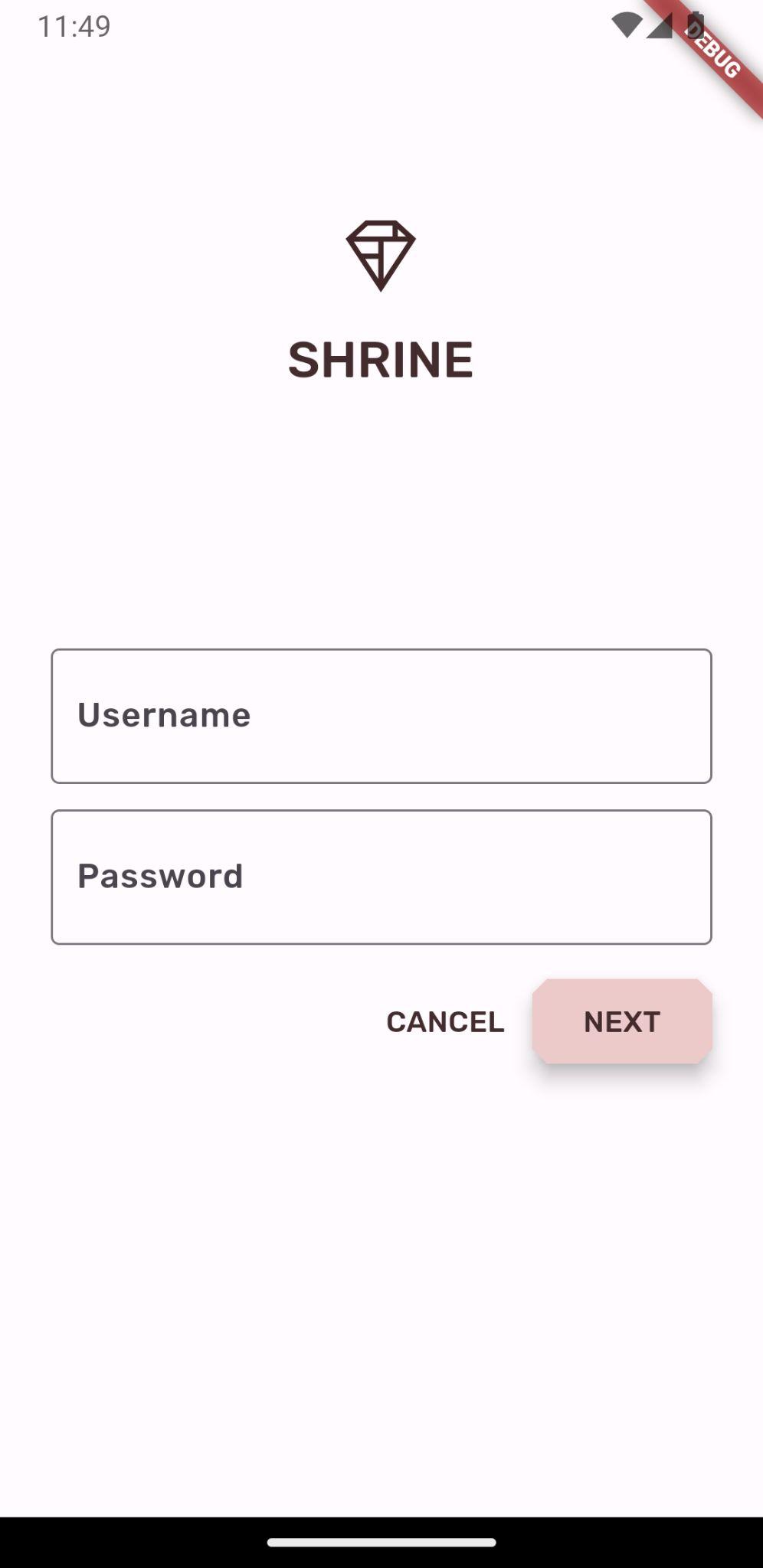Image resolution: width=763 pixels, height=1568 pixels.
Task: Select the Password outlined text box
Action: (381, 877)
